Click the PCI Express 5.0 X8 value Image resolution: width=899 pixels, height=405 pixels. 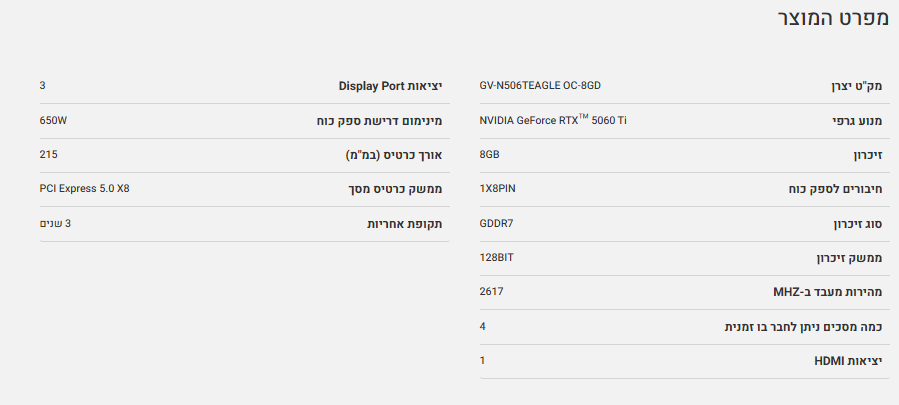tap(84, 188)
